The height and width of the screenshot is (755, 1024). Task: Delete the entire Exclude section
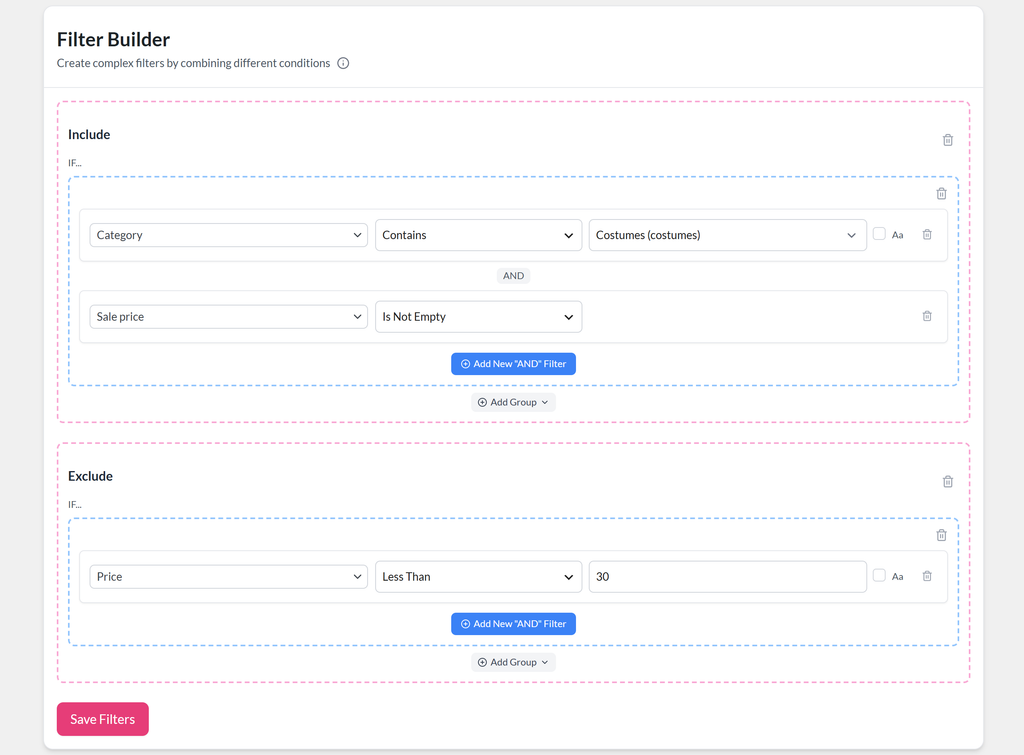948,481
